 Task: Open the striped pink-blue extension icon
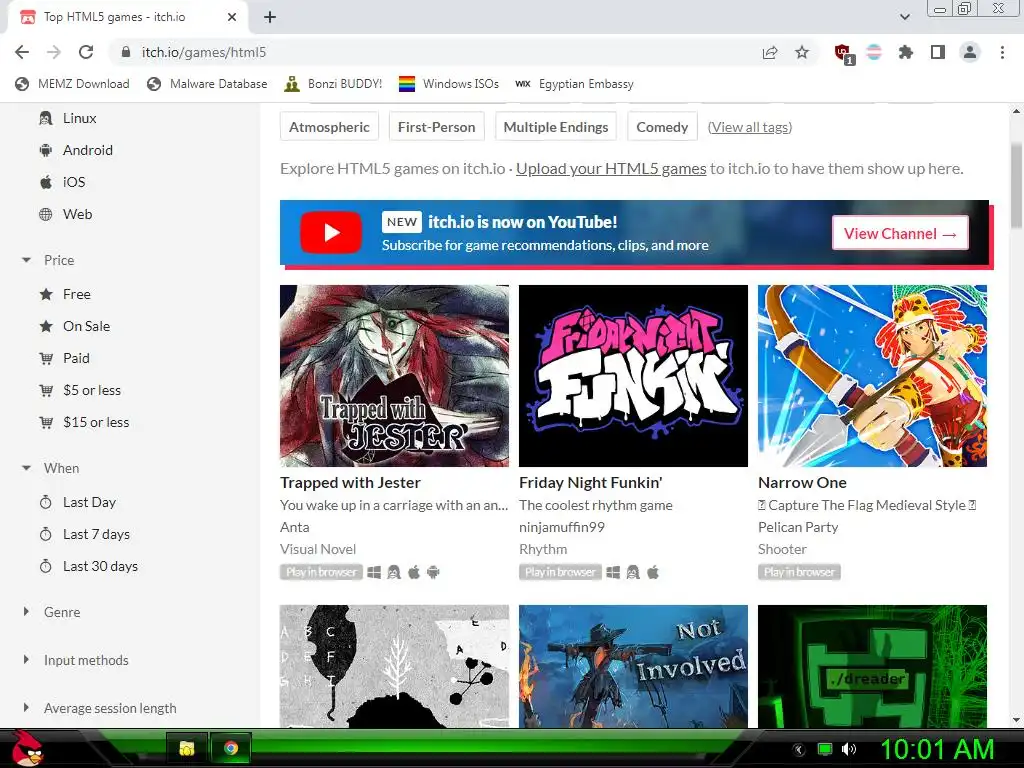click(x=874, y=52)
